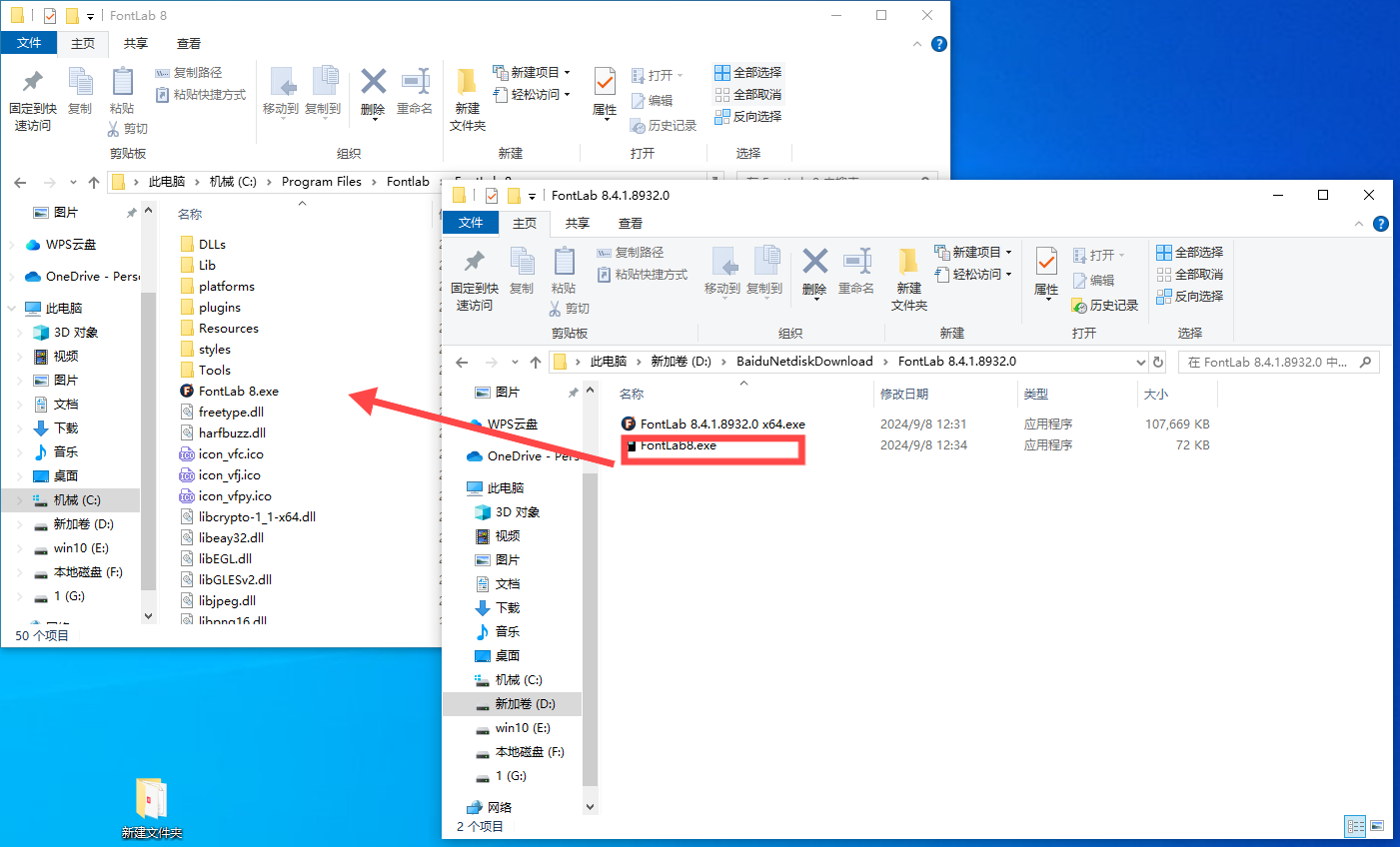This screenshot has height=847, width=1400.
Task: Click the search box in the front window
Action: pos(1269,362)
